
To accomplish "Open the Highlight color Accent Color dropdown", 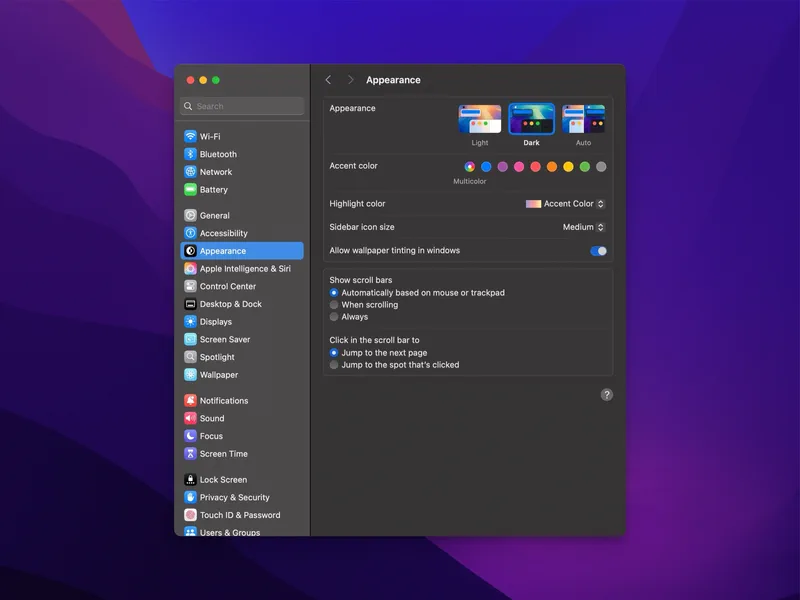I will click(x=565, y=204).
